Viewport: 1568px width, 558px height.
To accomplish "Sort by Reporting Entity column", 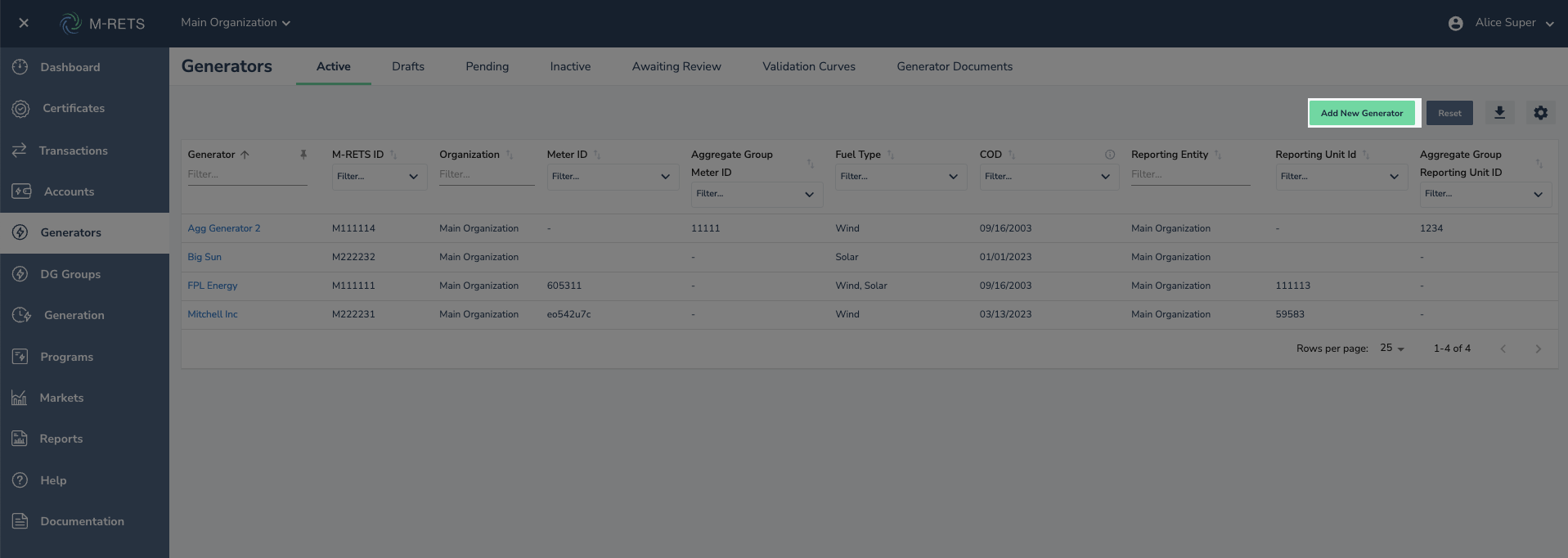I will click(1218, 155).
